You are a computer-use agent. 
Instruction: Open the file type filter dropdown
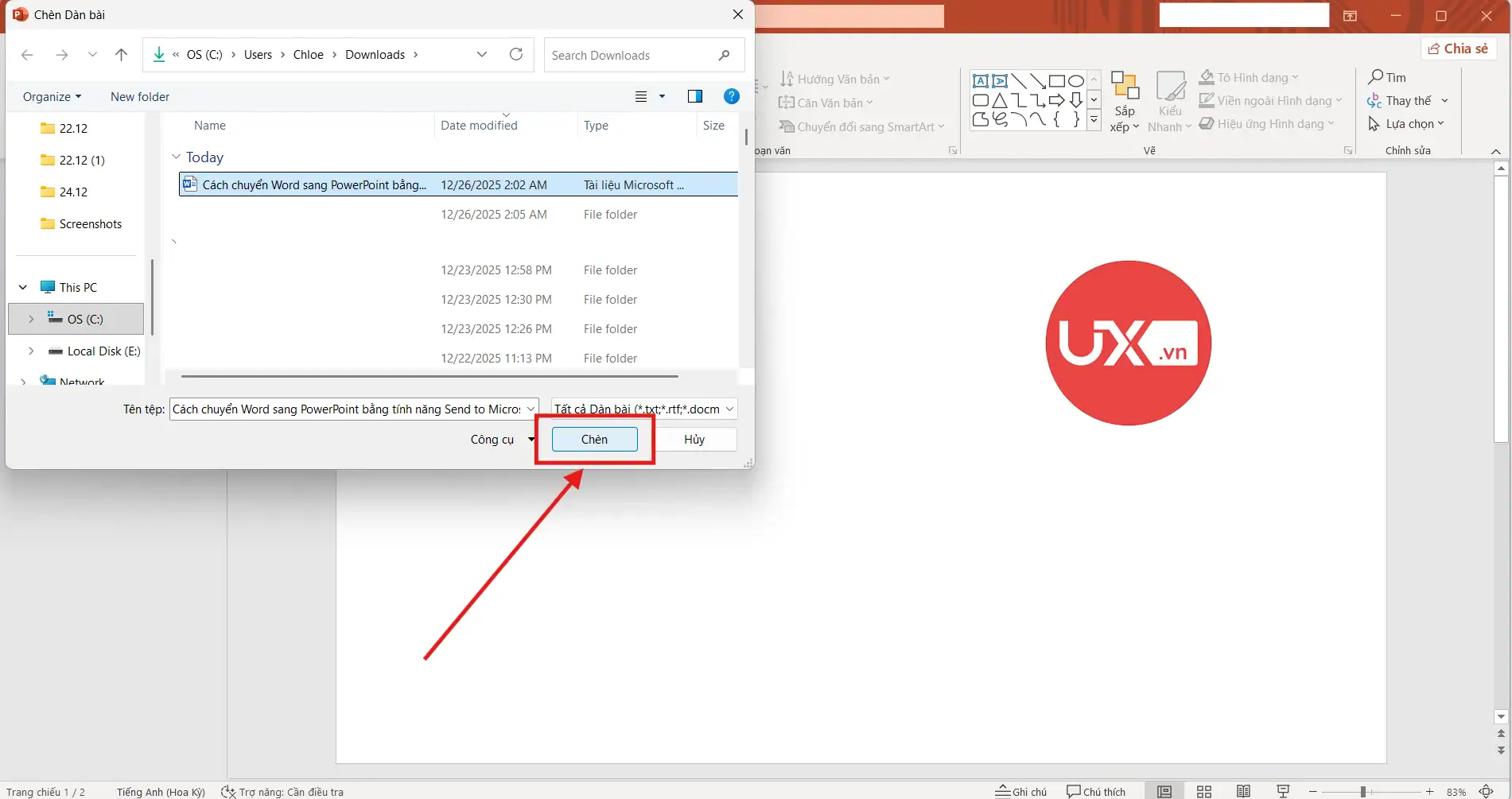(644, 409)
